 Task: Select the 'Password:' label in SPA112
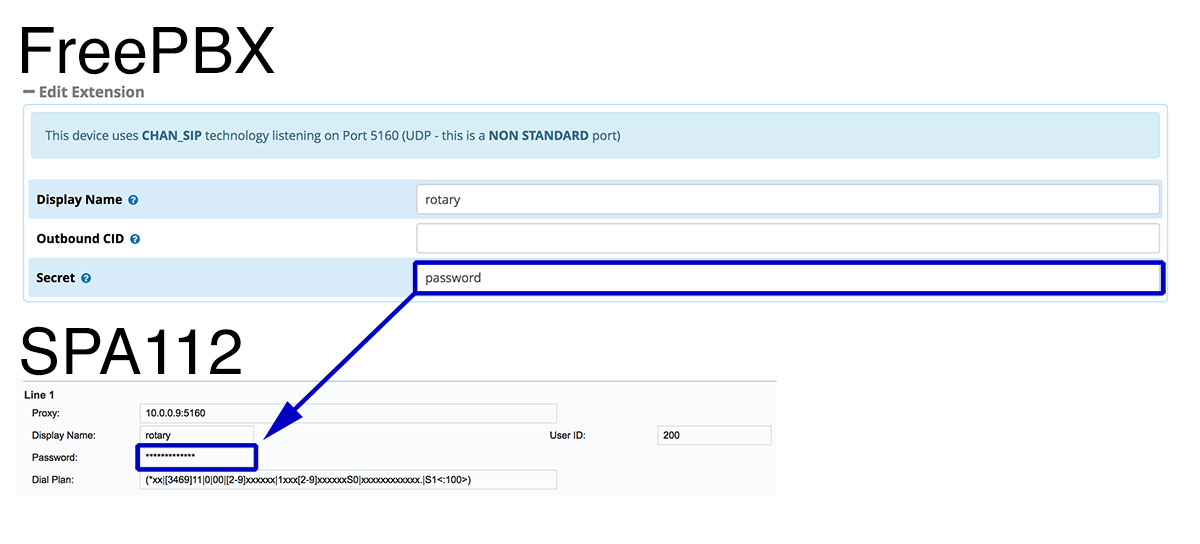point(55,457)
